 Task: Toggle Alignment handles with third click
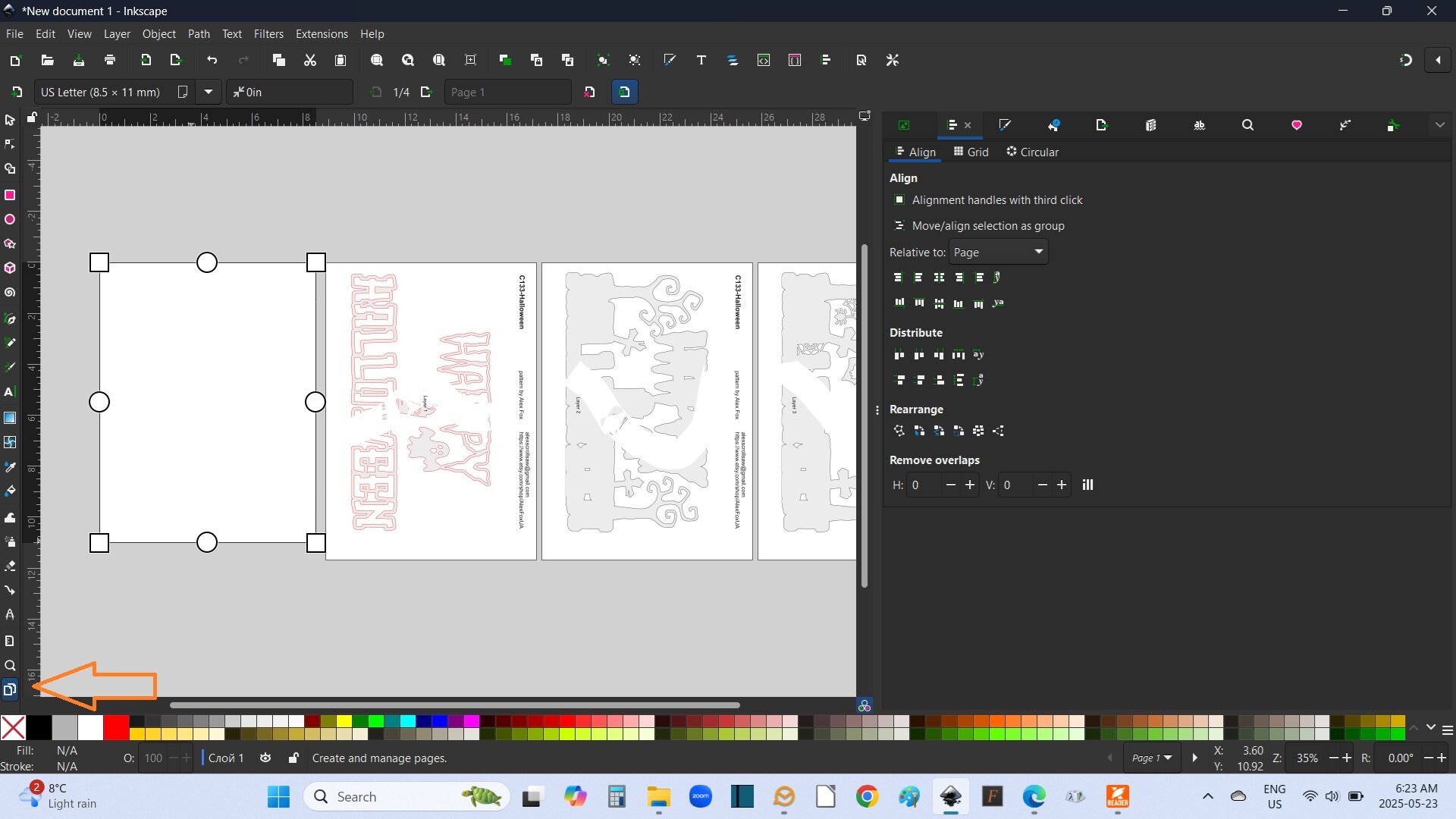point(899,200)
